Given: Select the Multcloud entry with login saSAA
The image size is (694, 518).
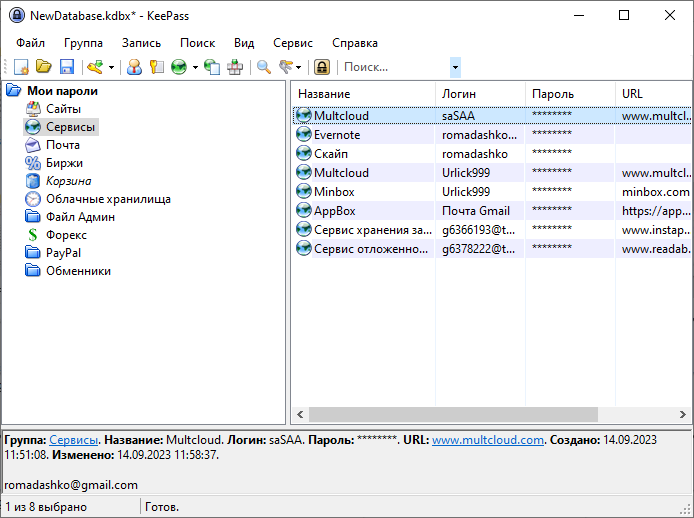Looking at the screenshot, I should [x=492, y=116].
